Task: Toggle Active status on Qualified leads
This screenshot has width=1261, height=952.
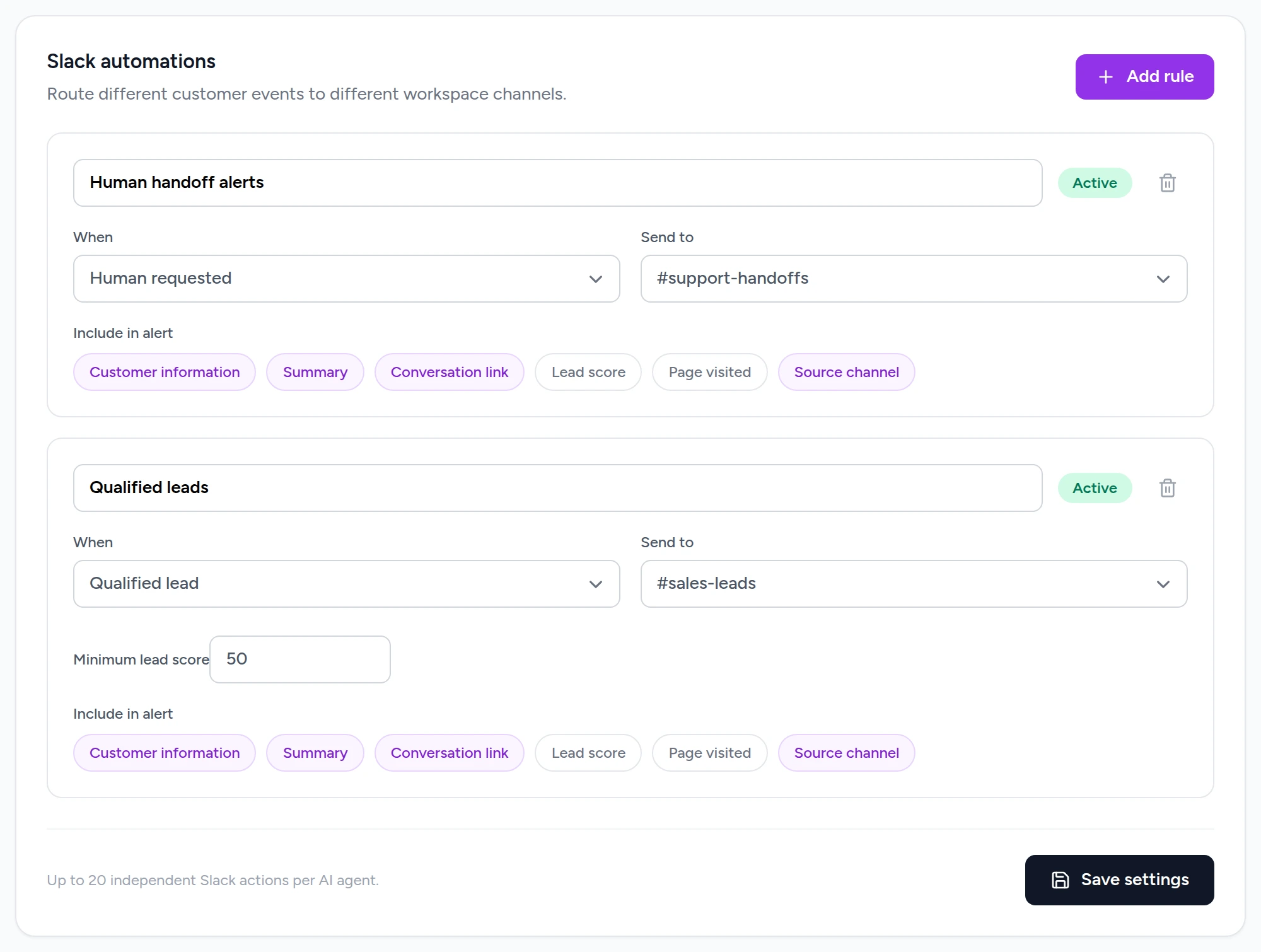Action: [x=1095, y=488]
